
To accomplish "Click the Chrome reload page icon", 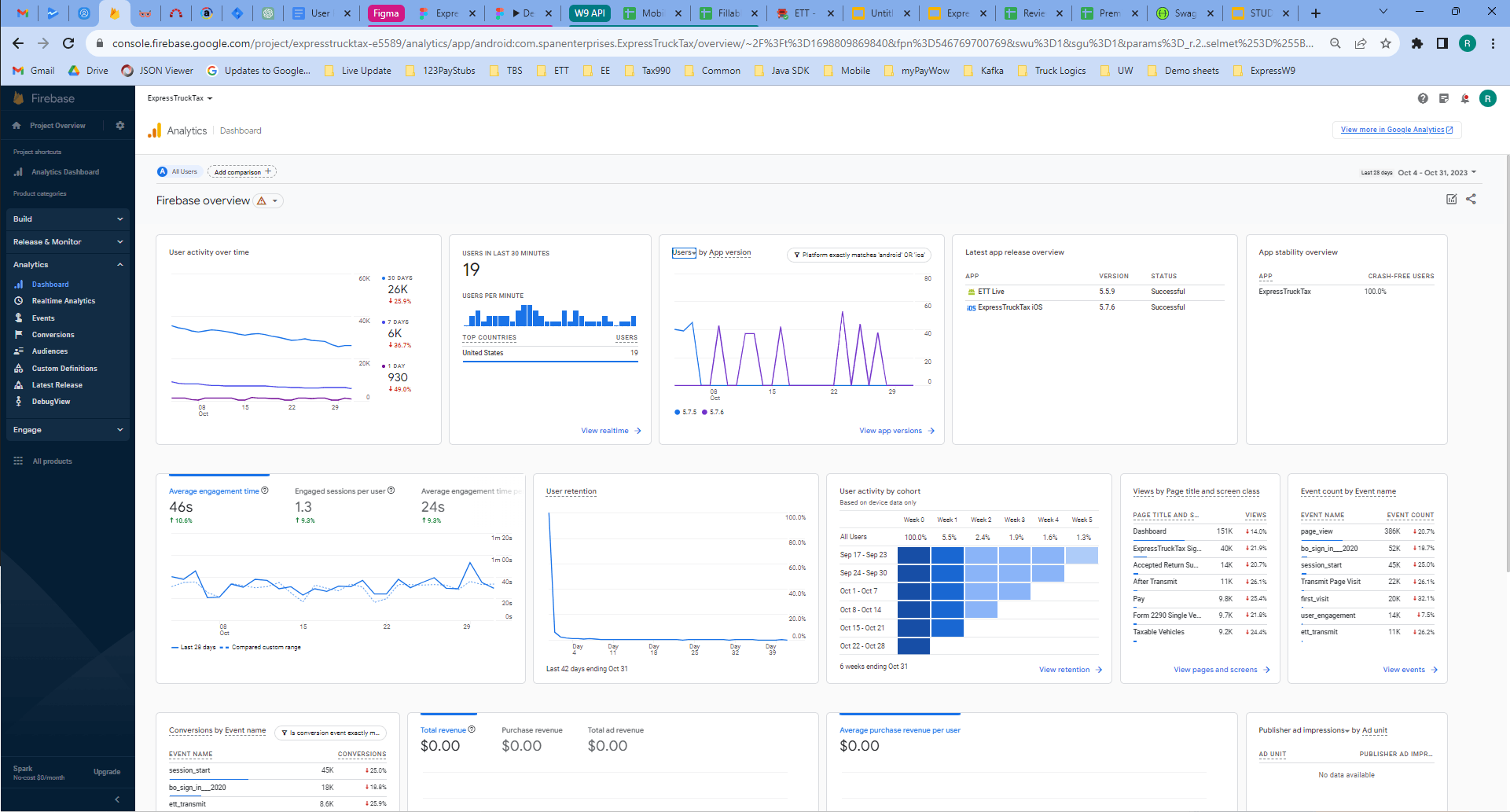I will click(68, 43).
